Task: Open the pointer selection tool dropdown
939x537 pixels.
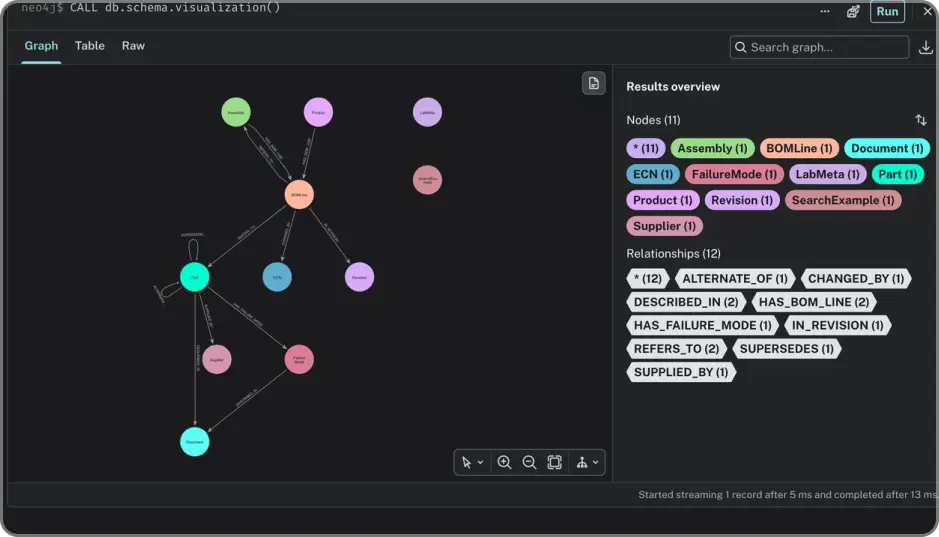Action: coord(472,462)
